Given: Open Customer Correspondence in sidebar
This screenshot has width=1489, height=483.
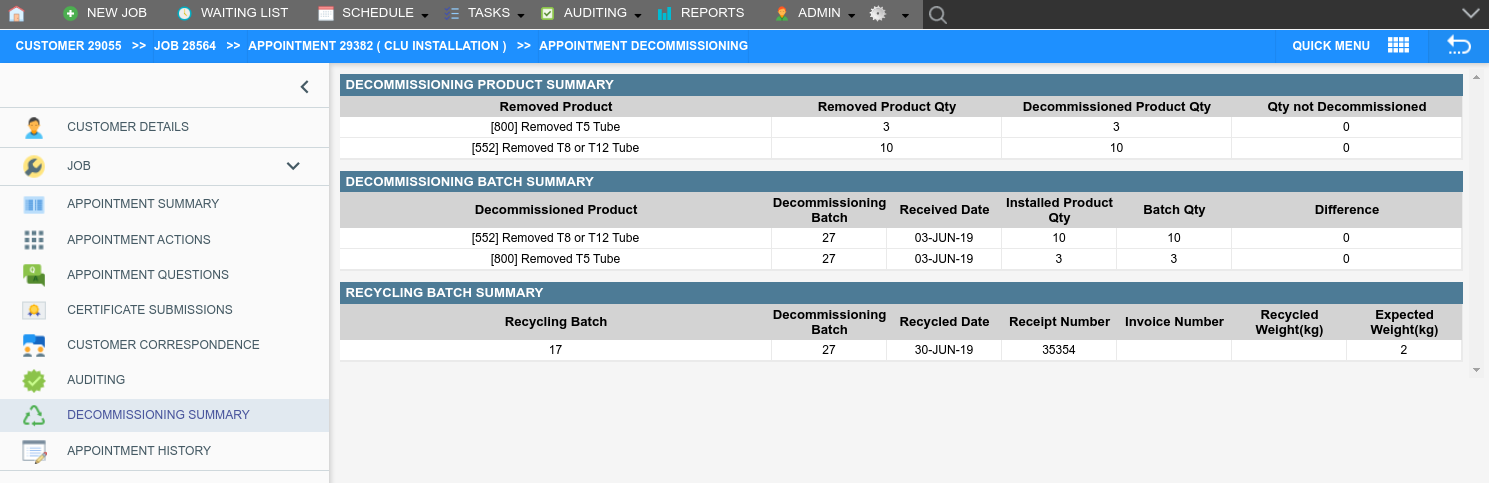Looking at the screenshot, I should coord(163,345).
